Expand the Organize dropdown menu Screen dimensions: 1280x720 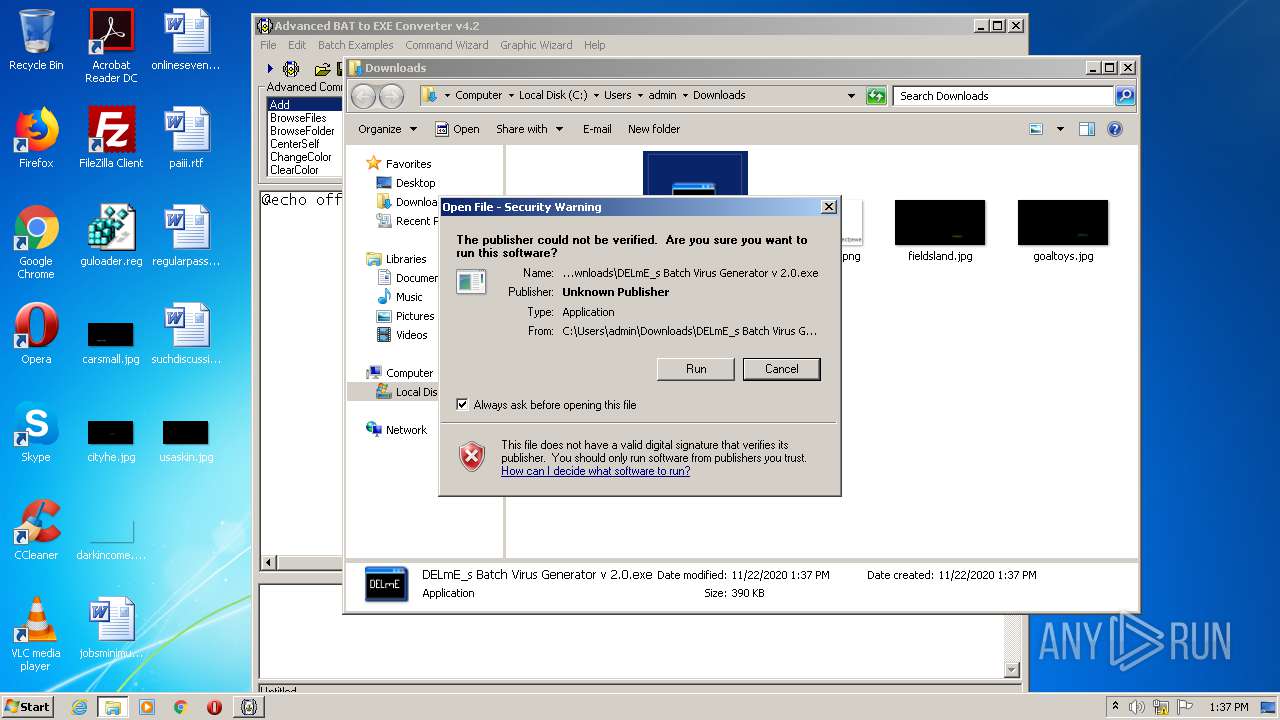click(387, 129)
